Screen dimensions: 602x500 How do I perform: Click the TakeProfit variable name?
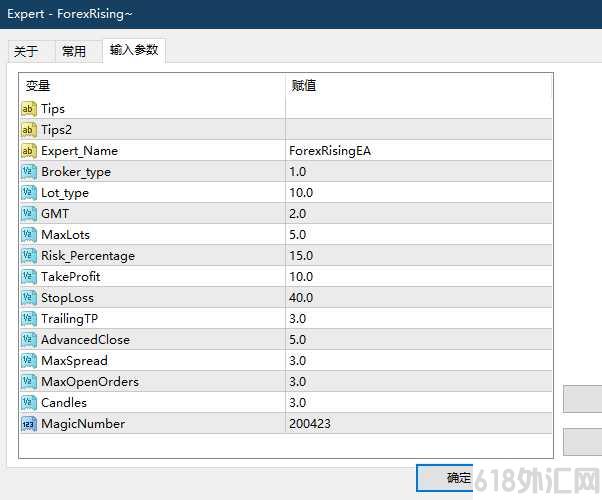pyautogui.click(x=71, y=276)
